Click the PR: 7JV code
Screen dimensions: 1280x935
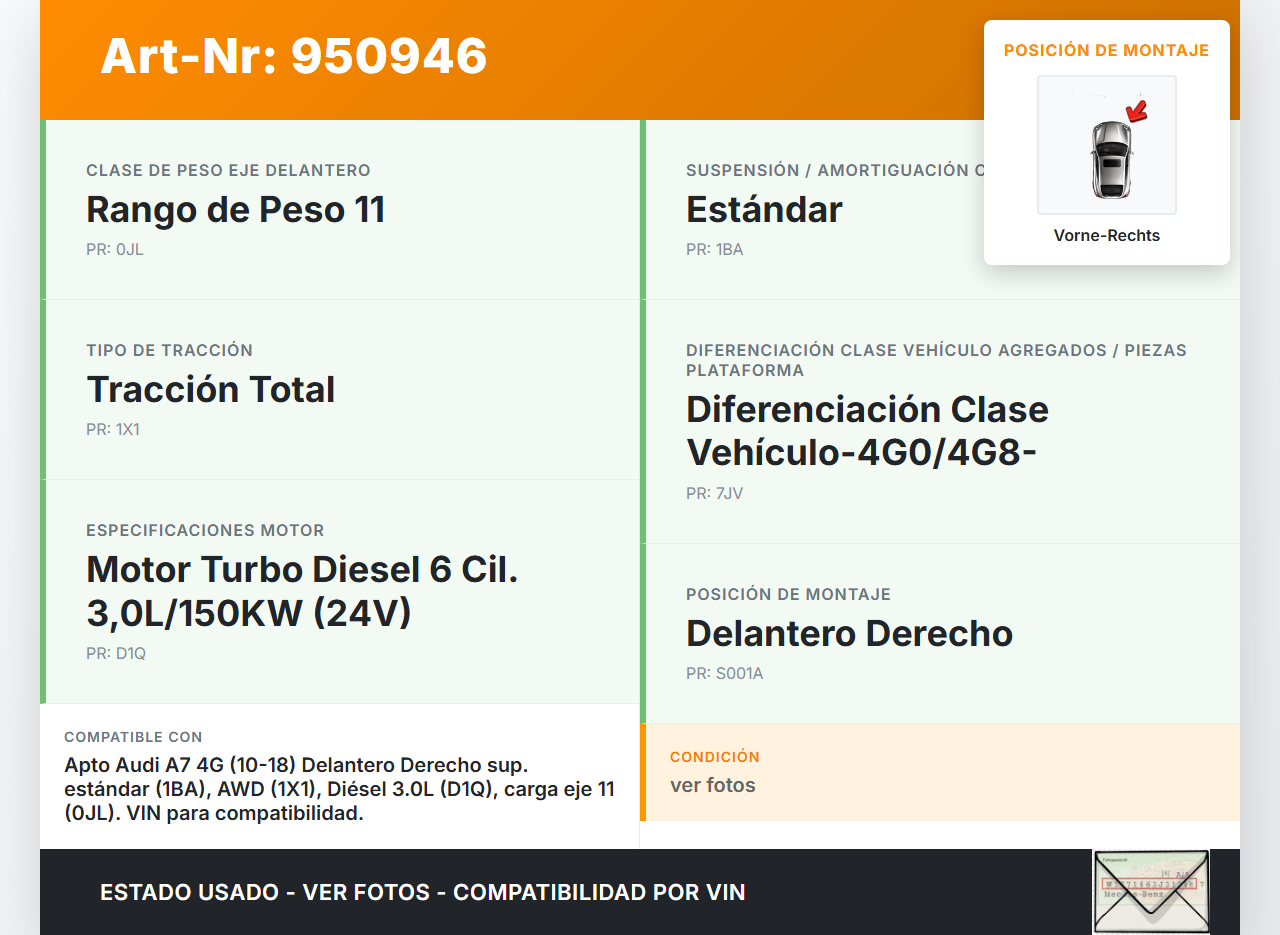click(714, 494)
